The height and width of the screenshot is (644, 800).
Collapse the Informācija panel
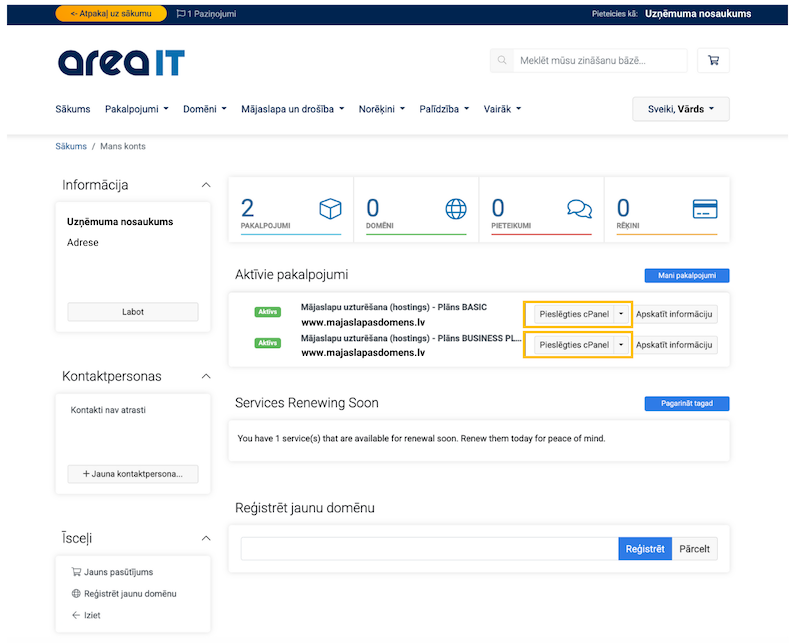(x=206, y=185)
